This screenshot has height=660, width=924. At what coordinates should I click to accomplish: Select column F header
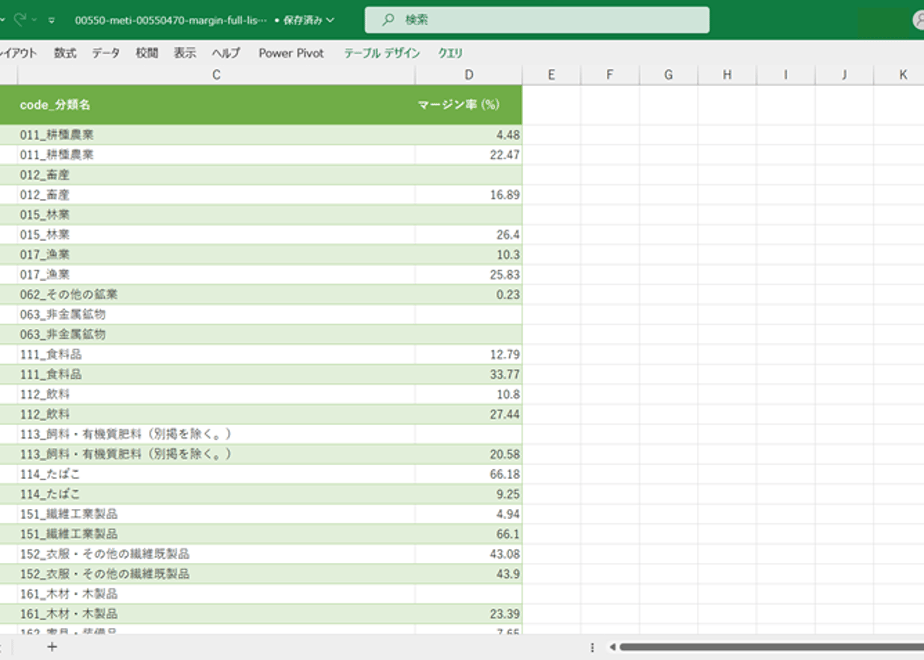(610, 75)
